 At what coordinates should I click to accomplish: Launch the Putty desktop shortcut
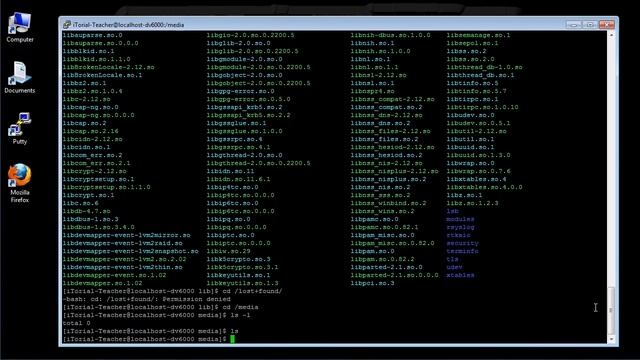(x=20, y=128)
